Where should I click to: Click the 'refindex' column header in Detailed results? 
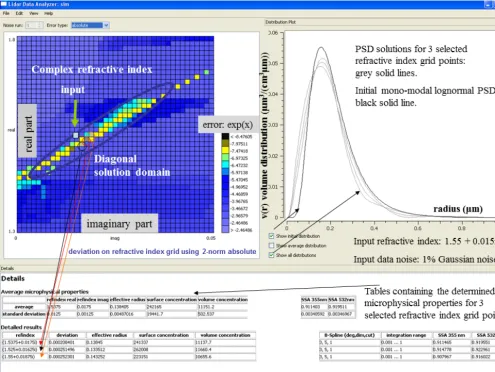(x=25, y=335)
